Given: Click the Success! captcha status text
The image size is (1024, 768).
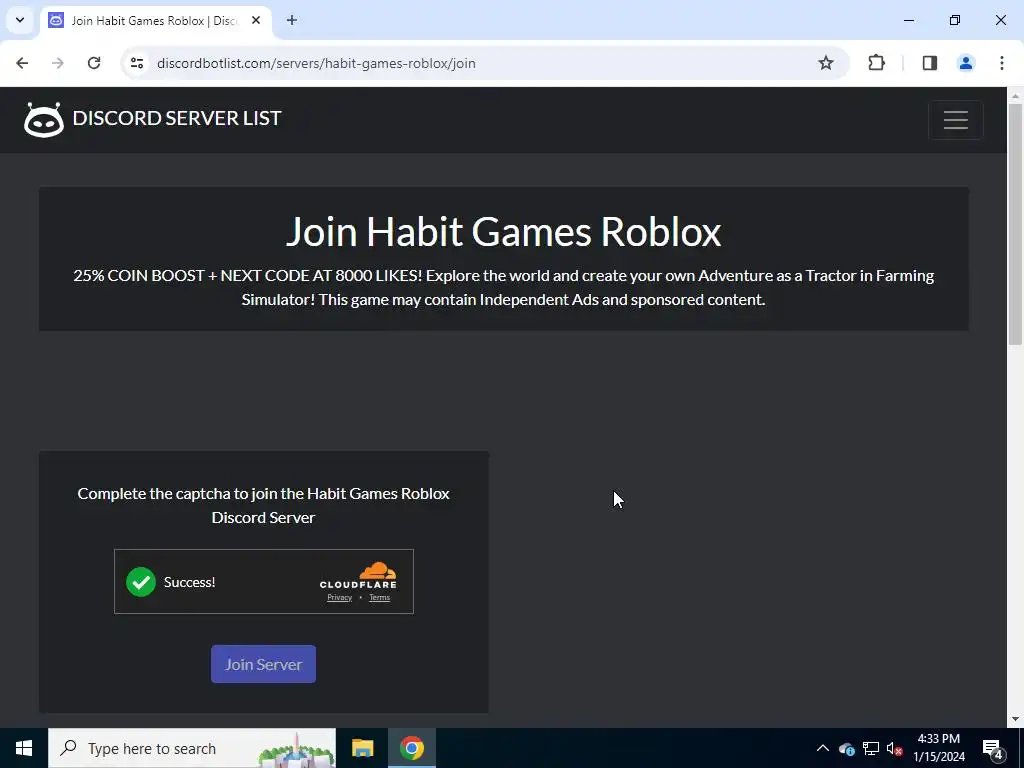Looking at the screenshot, I should (x=189, y=583).
